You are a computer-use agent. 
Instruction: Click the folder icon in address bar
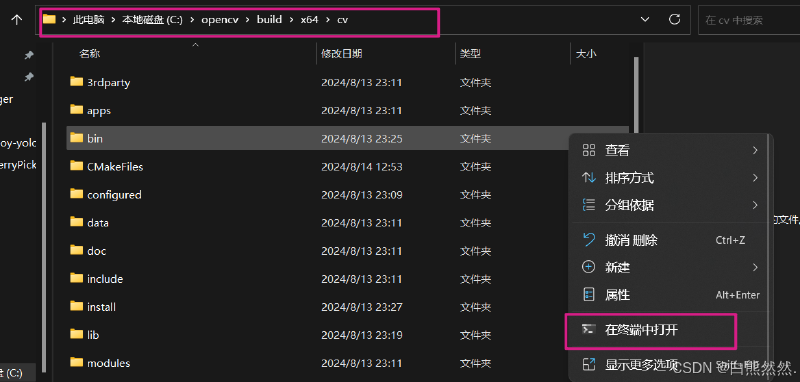click(x=49, y=19)
